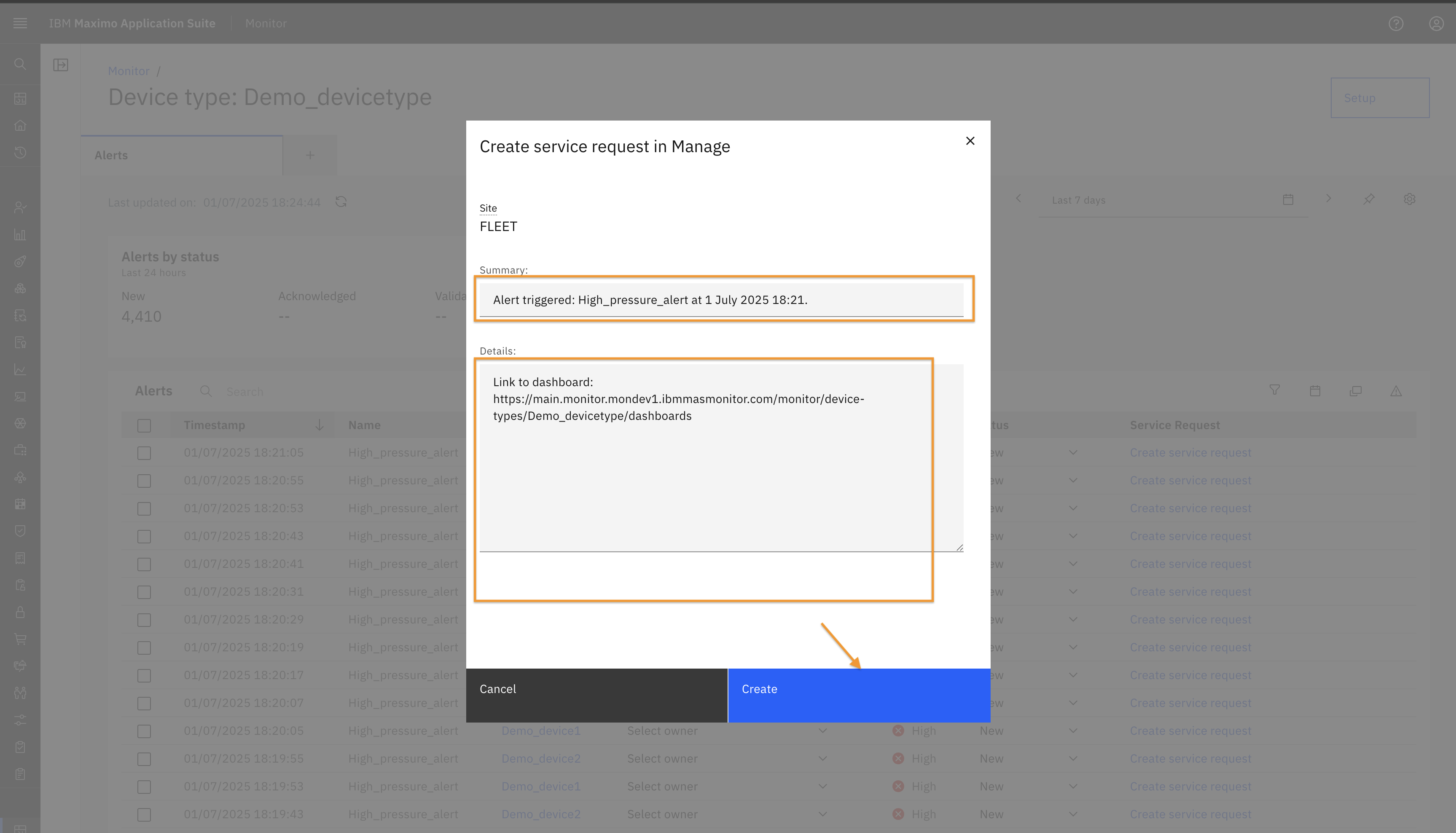1456x833 pixels.
Task: Open the sliders settings icon in sidebar
Action: pyautogui.click(x=20, y=720)
